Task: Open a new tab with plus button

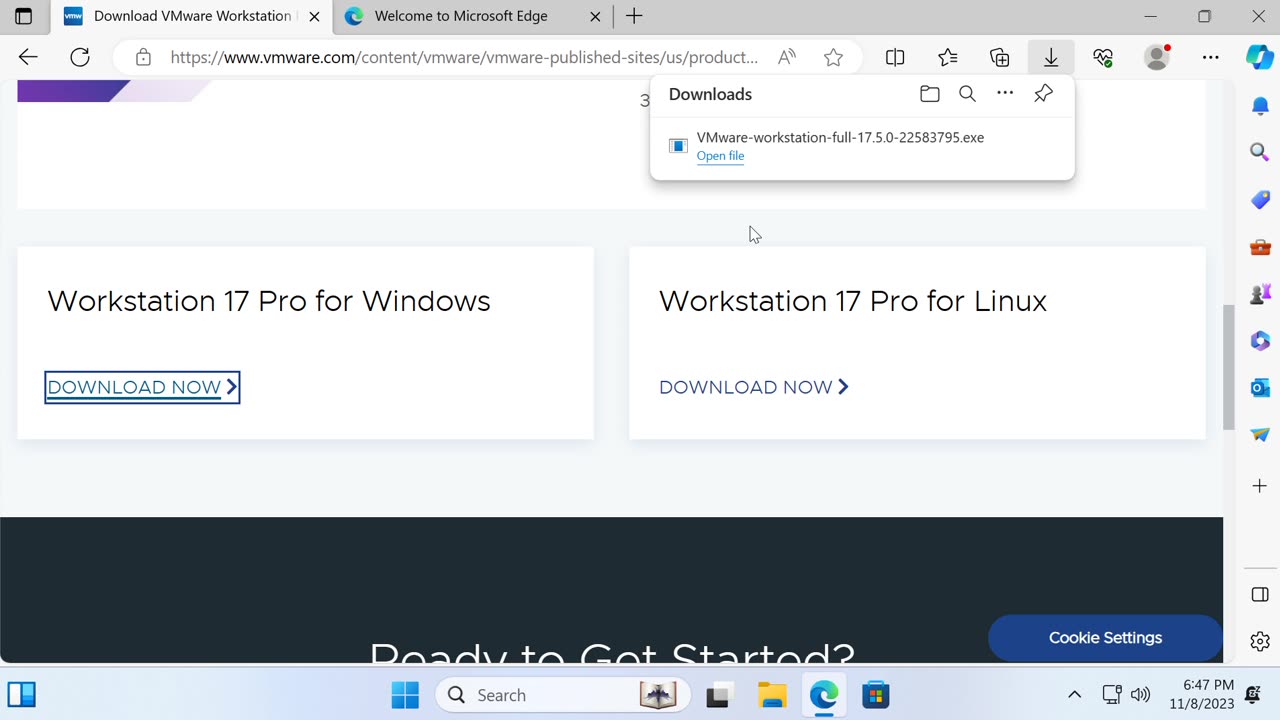Action: (634, 16)
